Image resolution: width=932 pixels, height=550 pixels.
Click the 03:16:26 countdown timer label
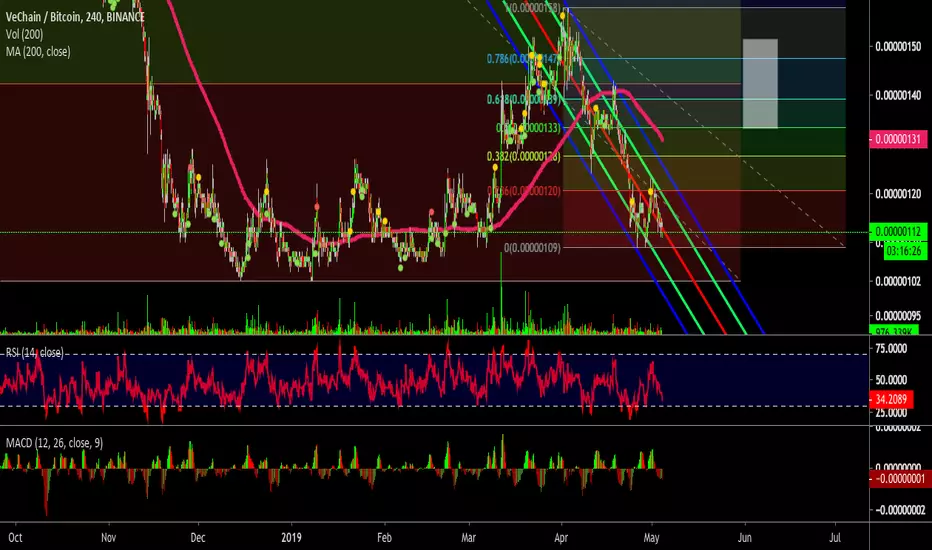coord(905,251)
